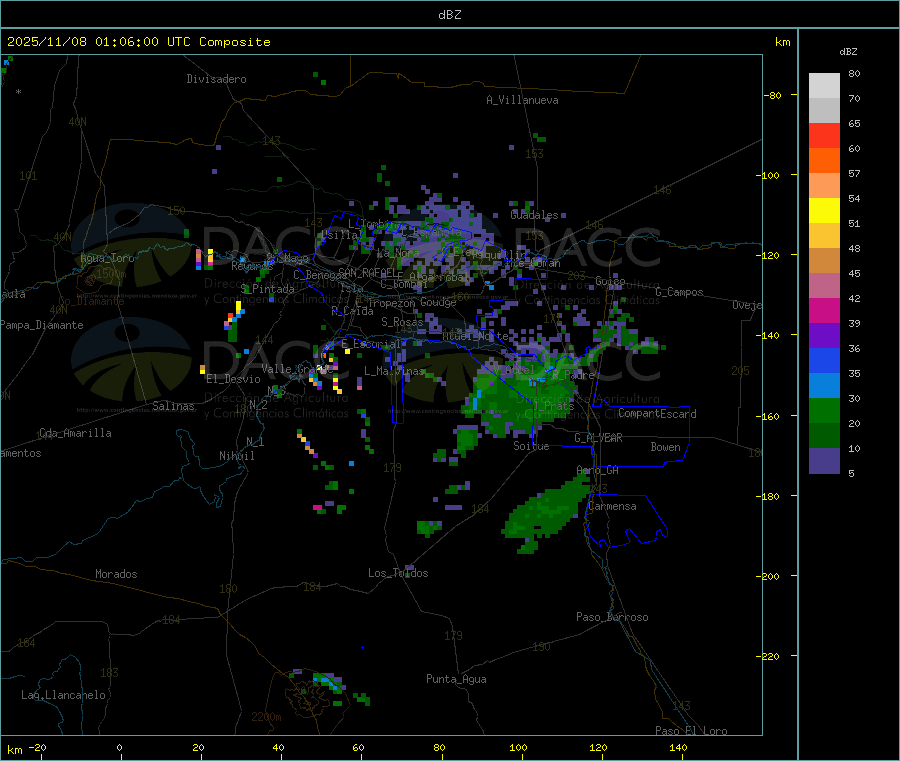Click the 140 km tick on bottom axis
Screen dimensions: 900x761
(x=678, y=748)
